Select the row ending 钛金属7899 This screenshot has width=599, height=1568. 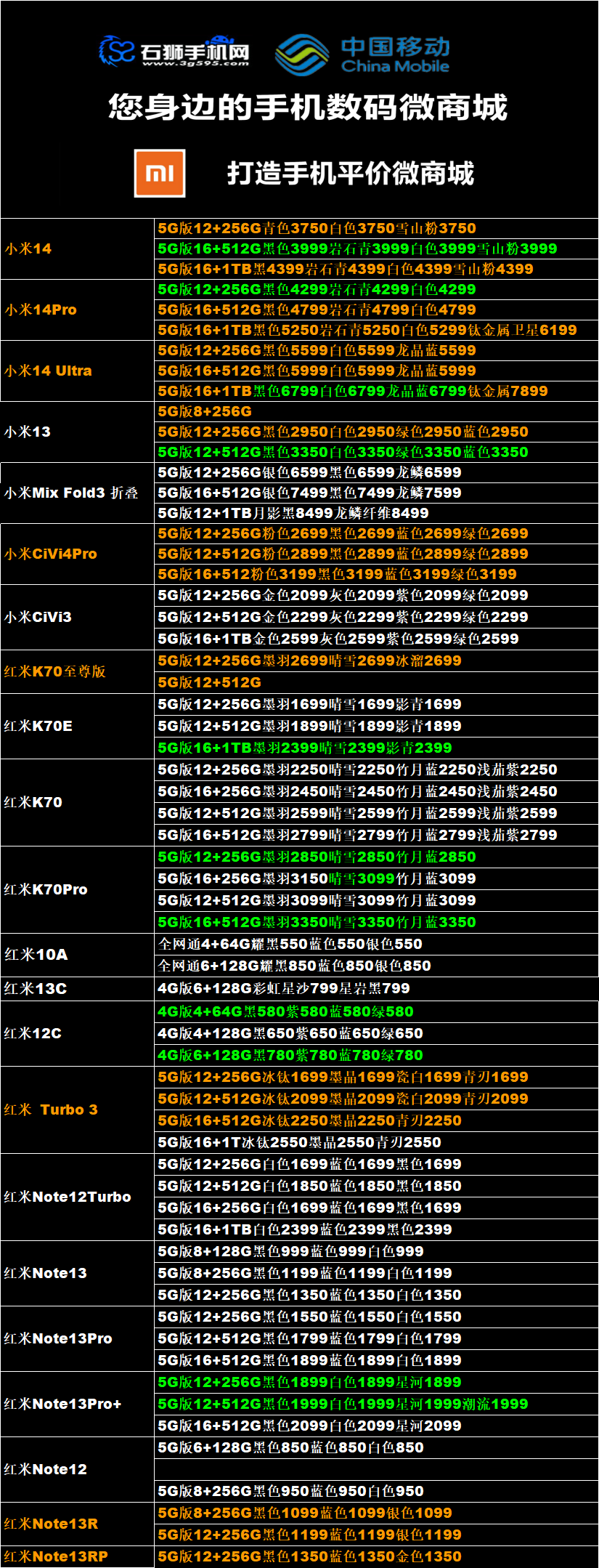click(x=377, y=391)
